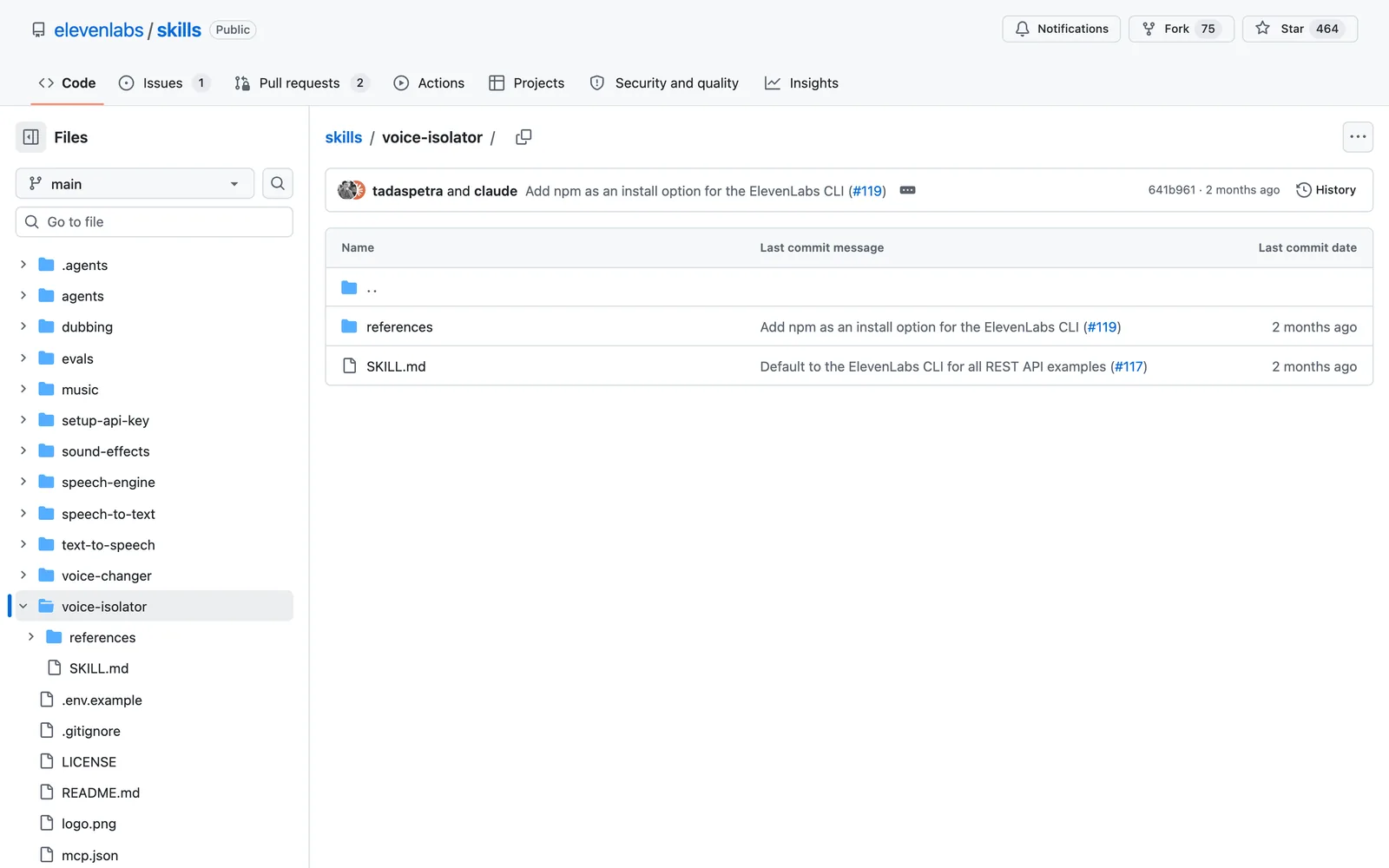Expand the speech-engine folder chevron
This screenshot has height=868, width=1389.
(x=23, y=482)
